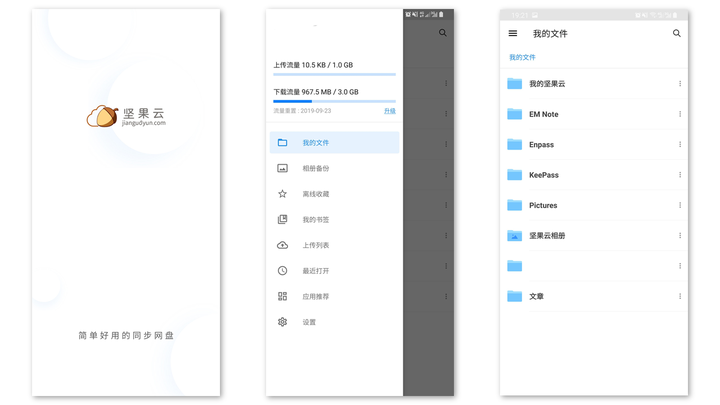Tap the 上传流量 10.5 KB / 1.0 GB text
Screen dimensions: 720x405
click(313, 65)
